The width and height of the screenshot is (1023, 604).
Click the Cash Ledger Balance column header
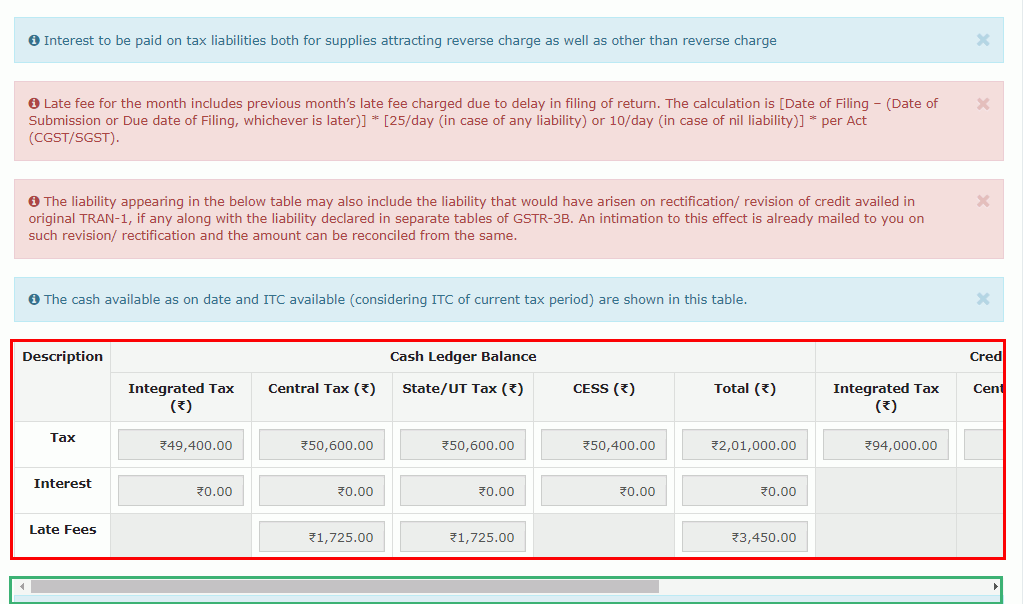point(463,357)
